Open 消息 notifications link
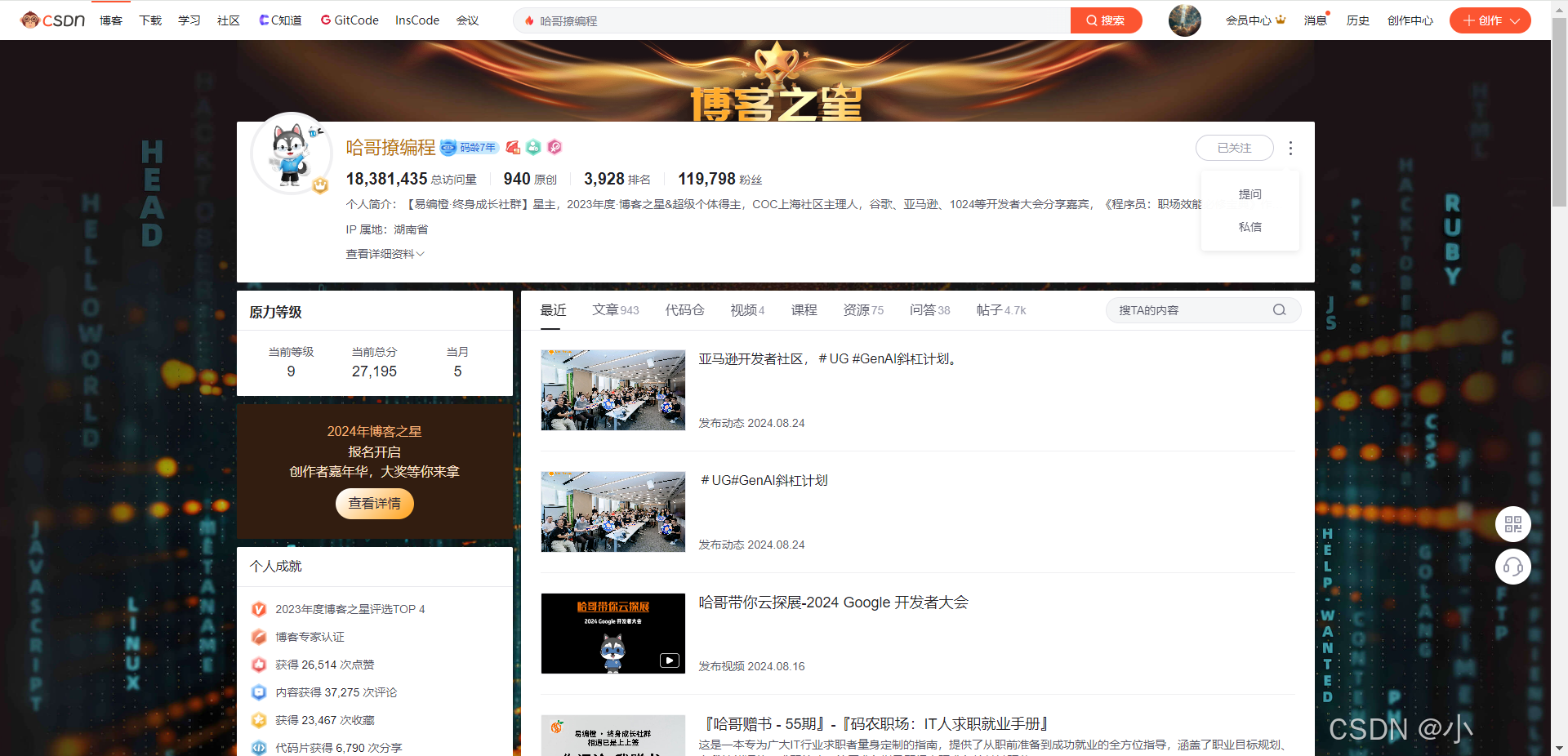1568x756 pixels. pyautogui.click(x=1315, y=20)
